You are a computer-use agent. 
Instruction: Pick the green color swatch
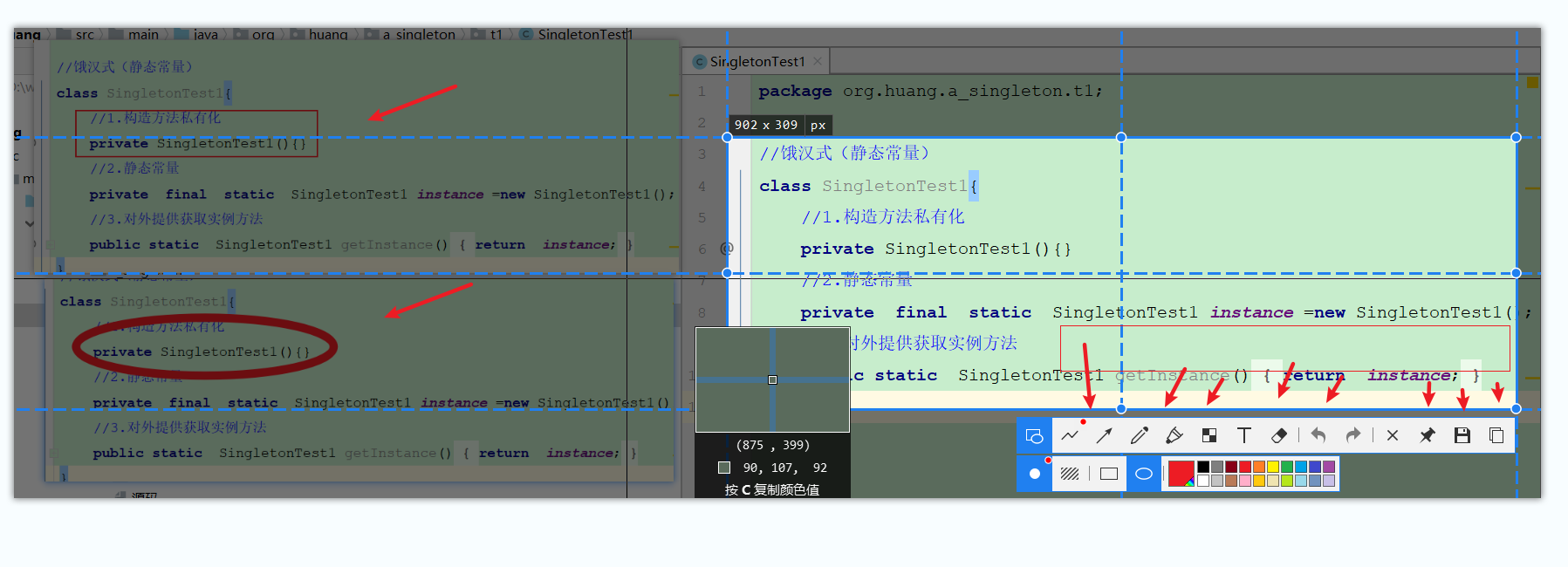coord(1287,467)
